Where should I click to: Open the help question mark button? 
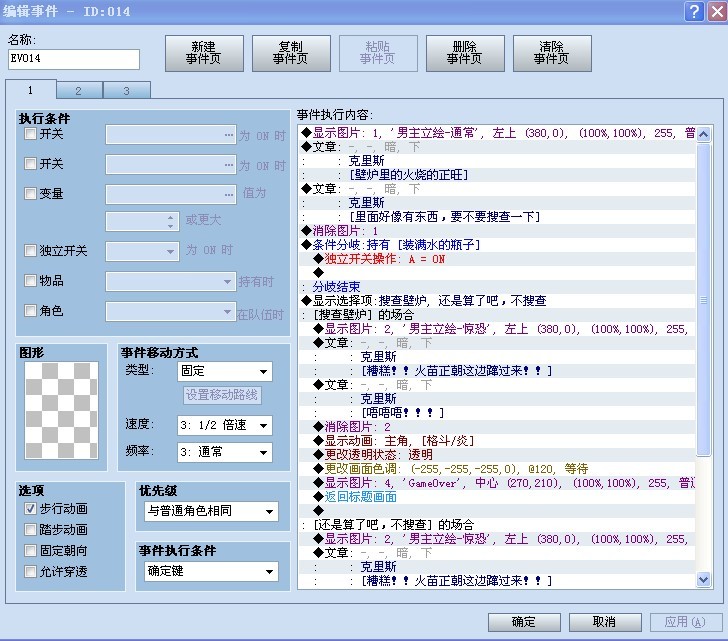pos(694,11)
